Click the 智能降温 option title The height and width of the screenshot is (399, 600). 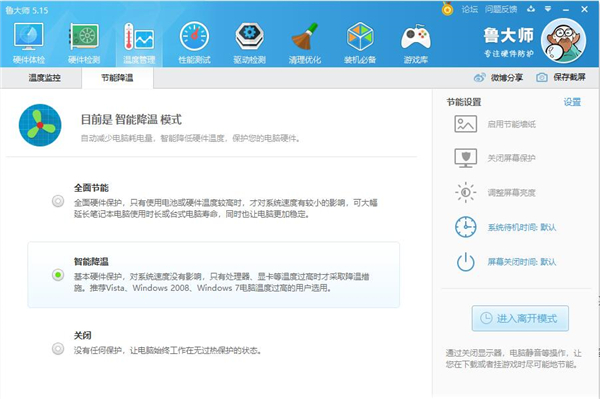pyautogui.click(x=91, y=262)
